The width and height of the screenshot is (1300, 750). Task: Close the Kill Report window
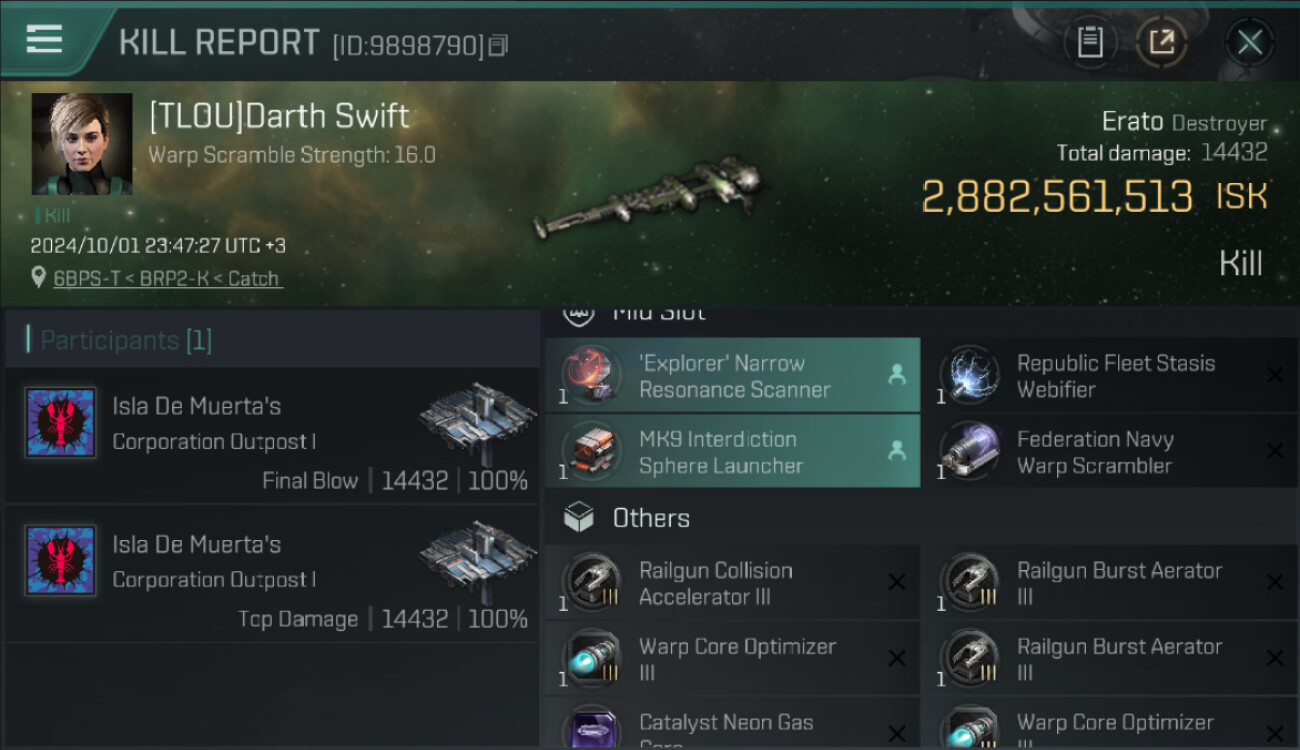pyautogui.click(x=1249, y=42)
